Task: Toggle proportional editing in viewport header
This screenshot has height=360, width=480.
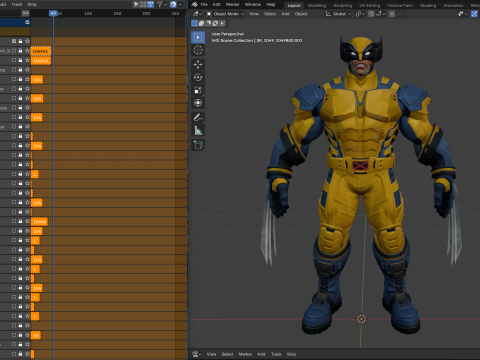Action: pyautogui.click(x=392, y=14)
